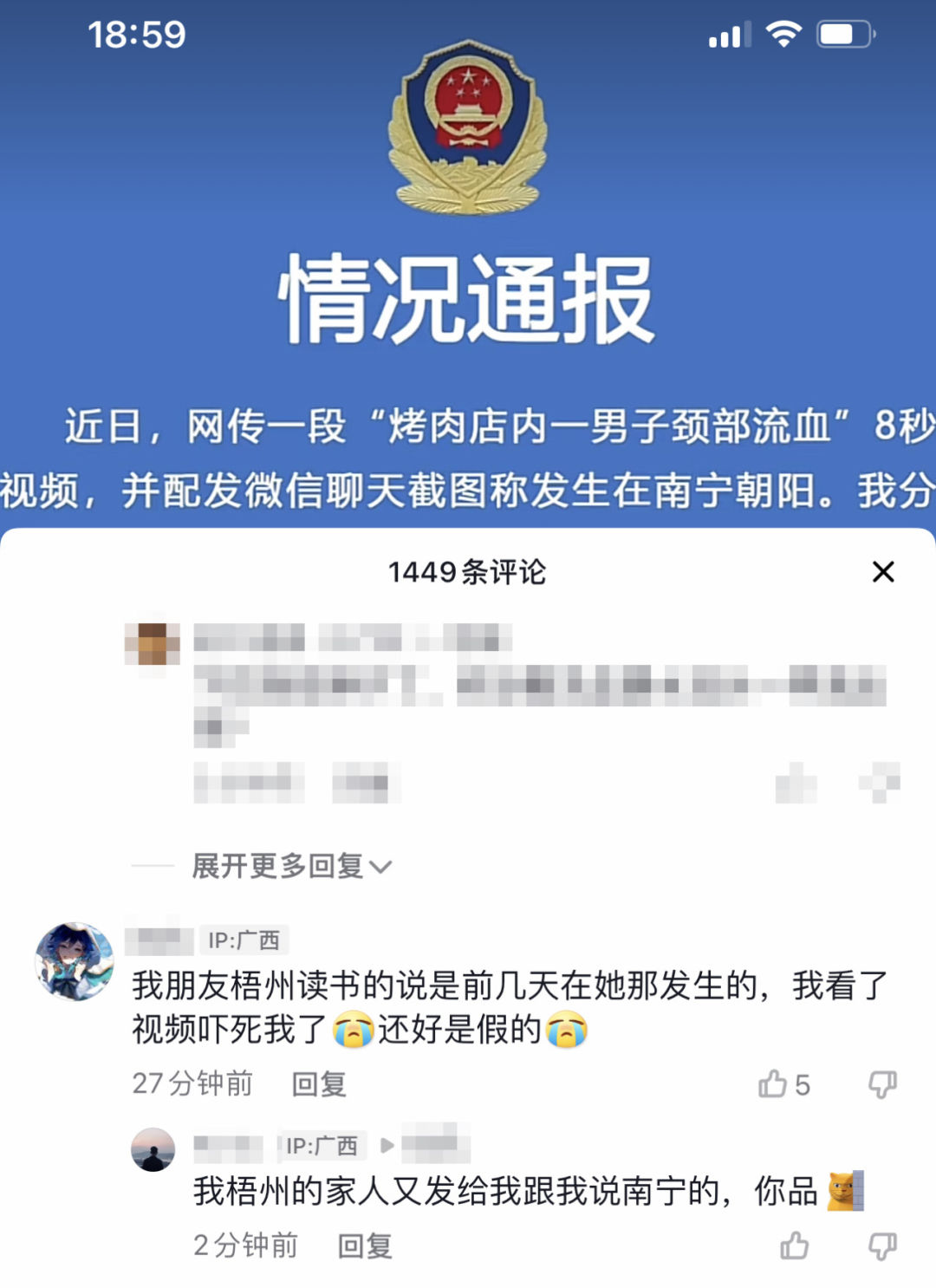Like the 梧州读书 comment with 5 likes
This screenshot has width=936, height=1288.
click(x=772, y=1083)
